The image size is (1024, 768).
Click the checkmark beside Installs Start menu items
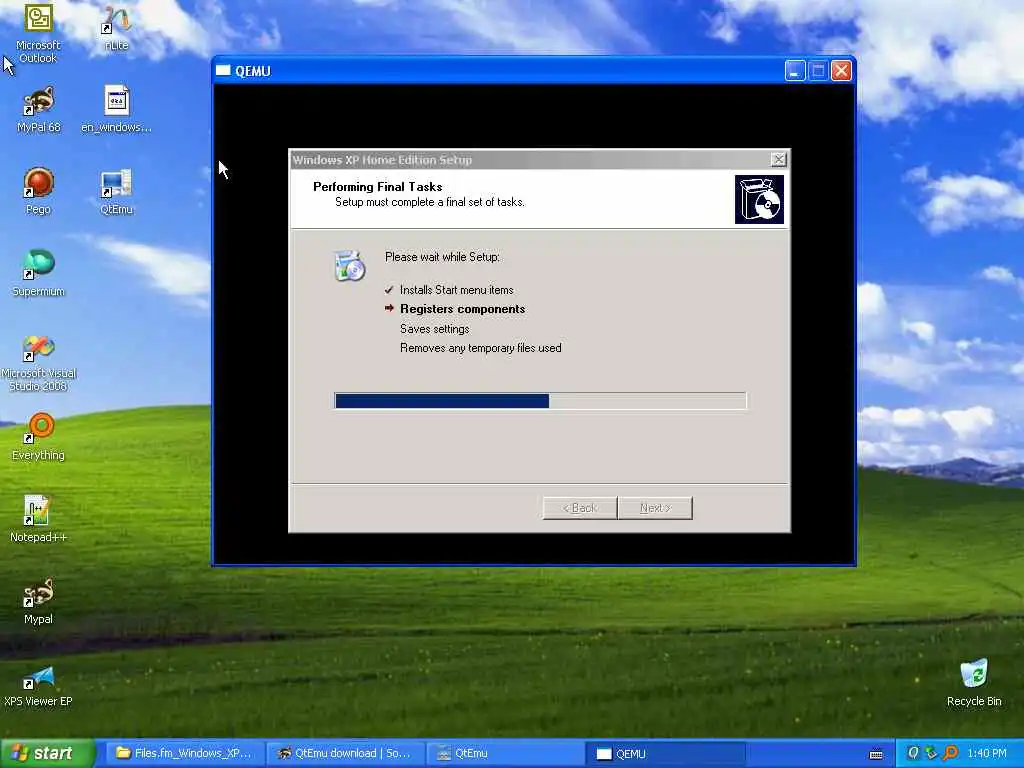[x=389, y=289]
